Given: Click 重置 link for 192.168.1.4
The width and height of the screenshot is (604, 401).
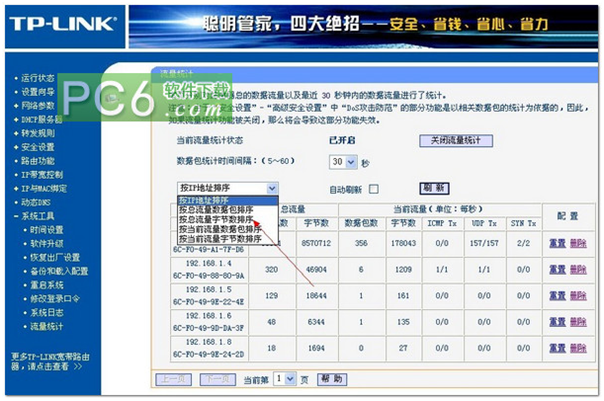Looking at the screenshot, I should (x=556, y=270).
